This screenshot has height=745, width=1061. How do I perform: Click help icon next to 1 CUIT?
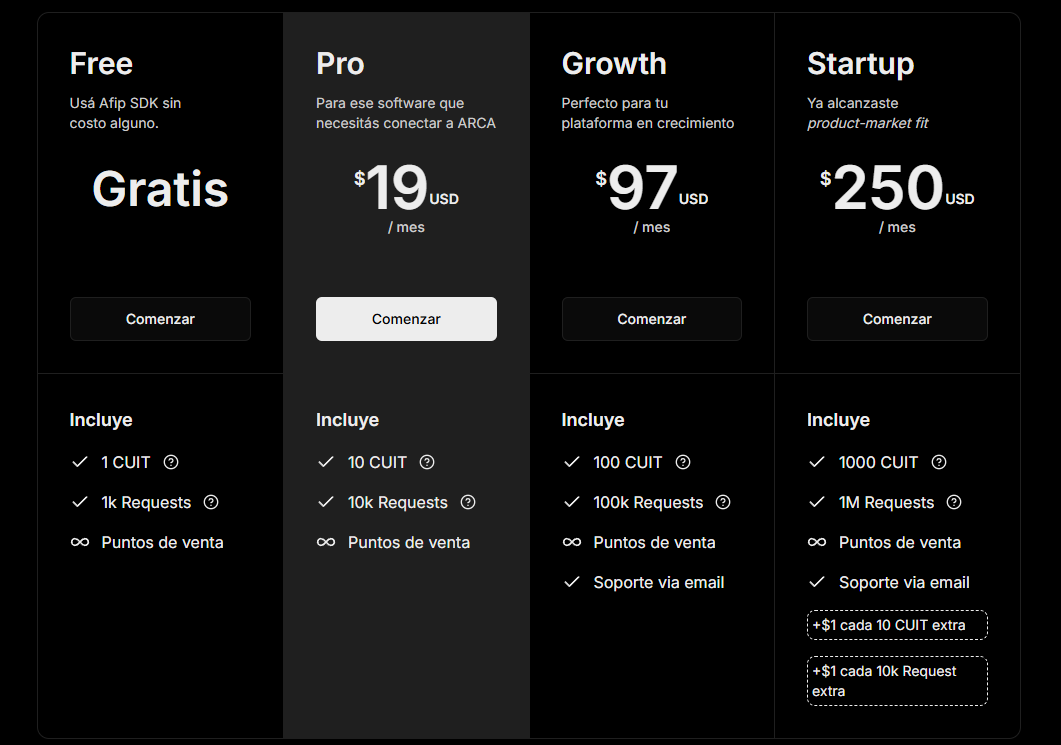click(x=171, y=462)
